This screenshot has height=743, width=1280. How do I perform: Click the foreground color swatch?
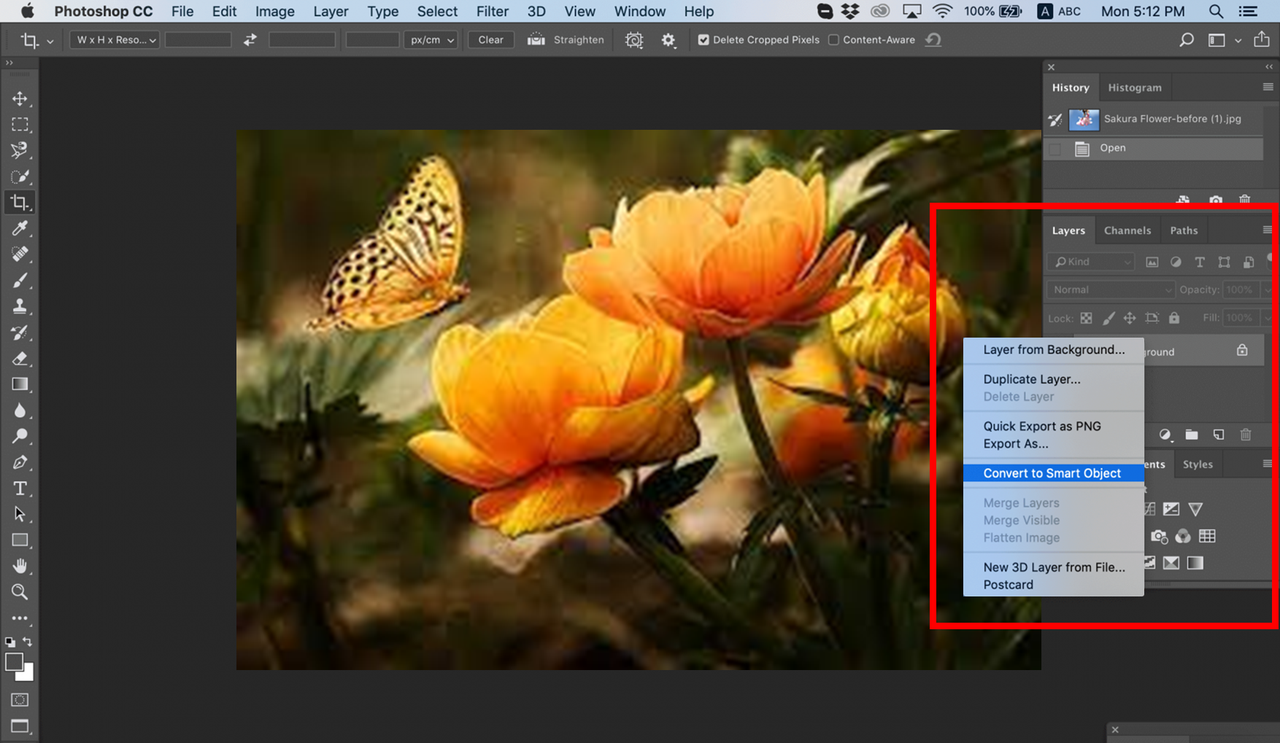(x=16, y=663)
